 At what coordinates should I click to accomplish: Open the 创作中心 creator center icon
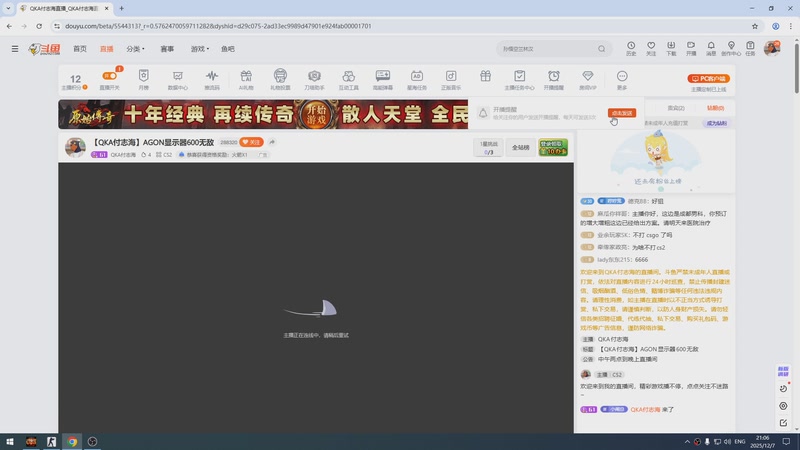731,48
